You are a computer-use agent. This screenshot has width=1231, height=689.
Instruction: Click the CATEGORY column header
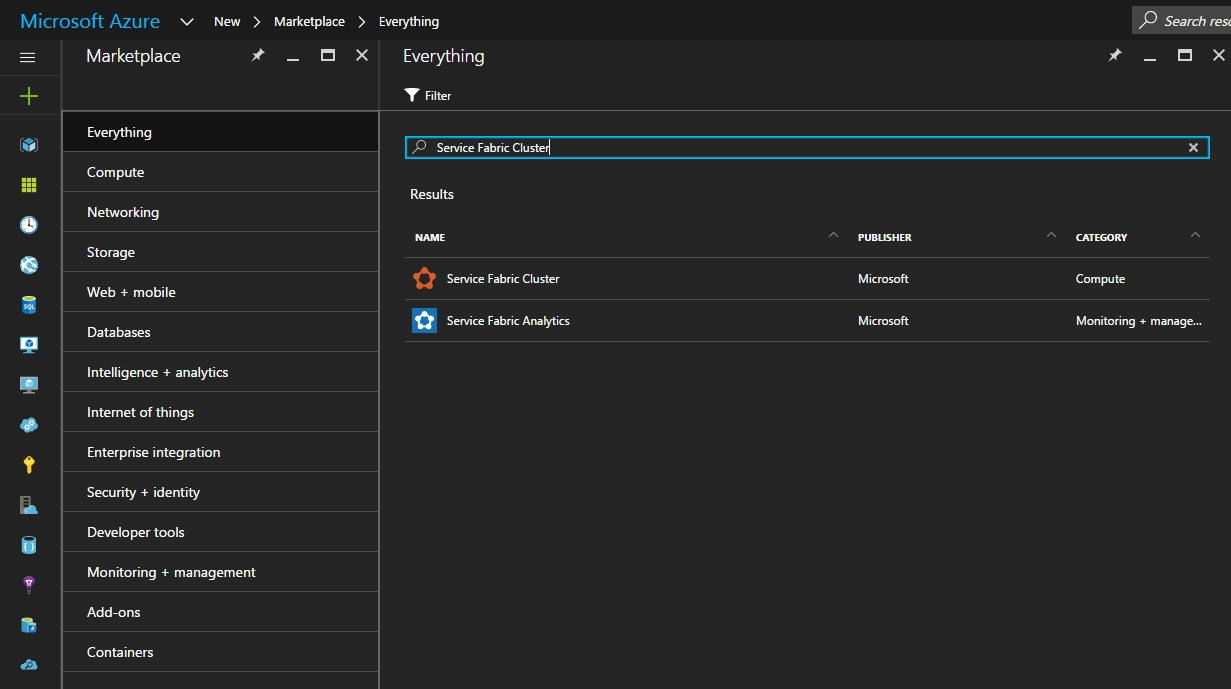pos(1101,237)
